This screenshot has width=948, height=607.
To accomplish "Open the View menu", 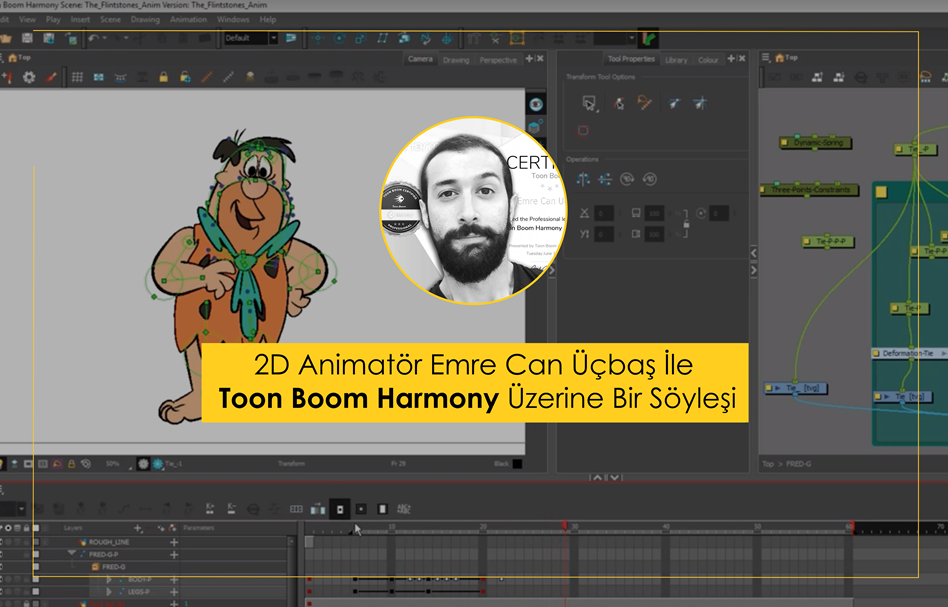I will coord(27,19).
